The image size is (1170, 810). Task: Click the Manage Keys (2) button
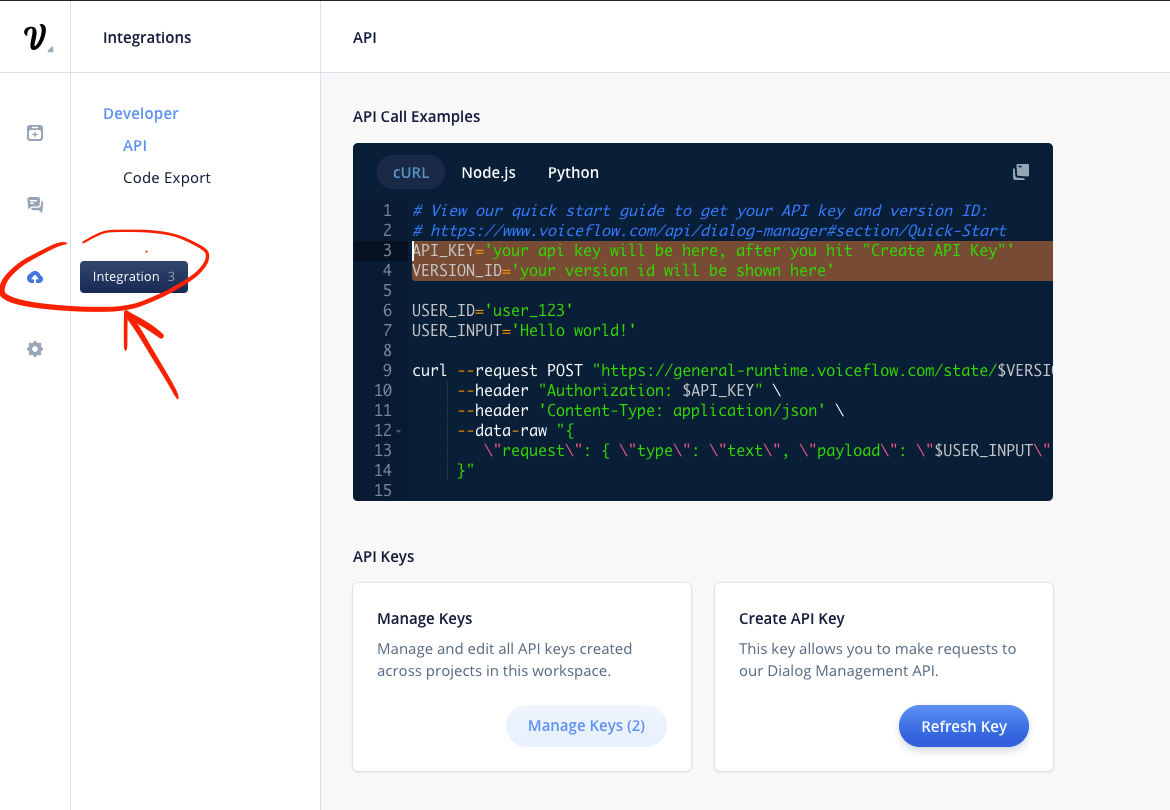point(586,726)
